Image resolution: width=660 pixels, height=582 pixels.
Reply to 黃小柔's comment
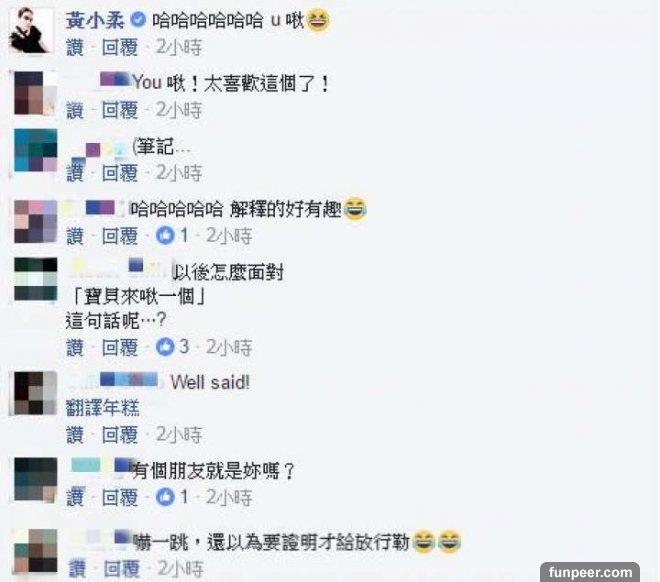pyautogui.click(x=120, y=47)
